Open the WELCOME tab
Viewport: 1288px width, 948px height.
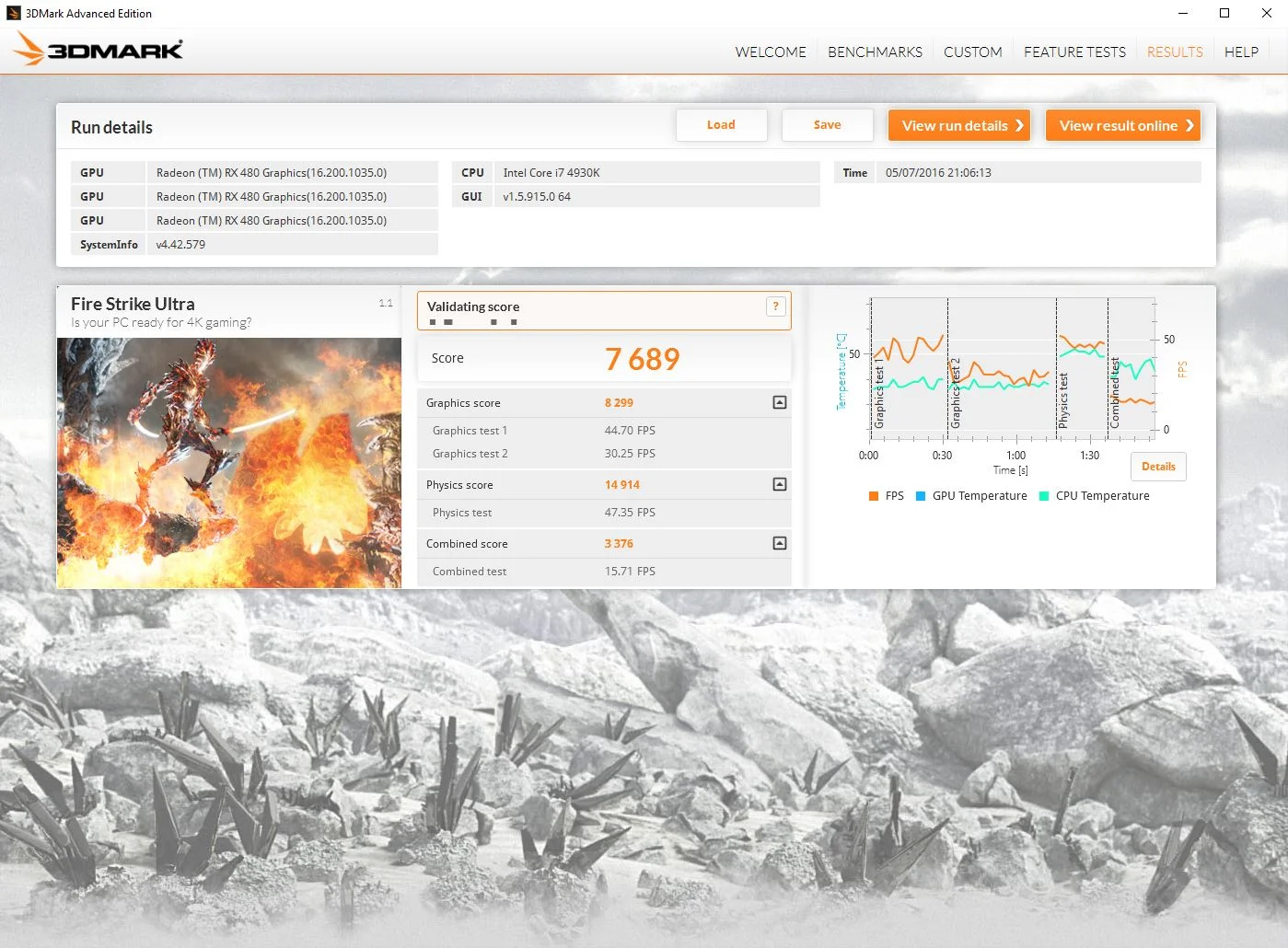pos(771,52)
